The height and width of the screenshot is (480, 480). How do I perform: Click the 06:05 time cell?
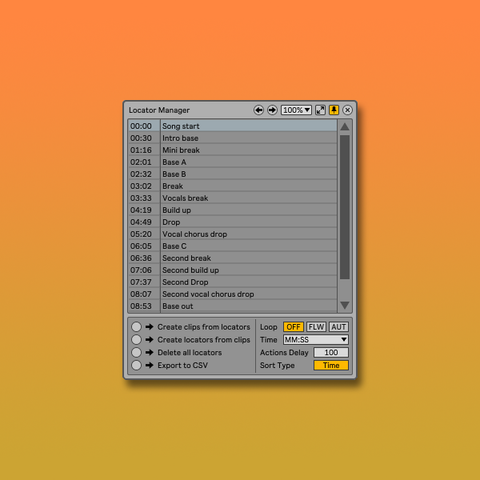pos(144,246)
